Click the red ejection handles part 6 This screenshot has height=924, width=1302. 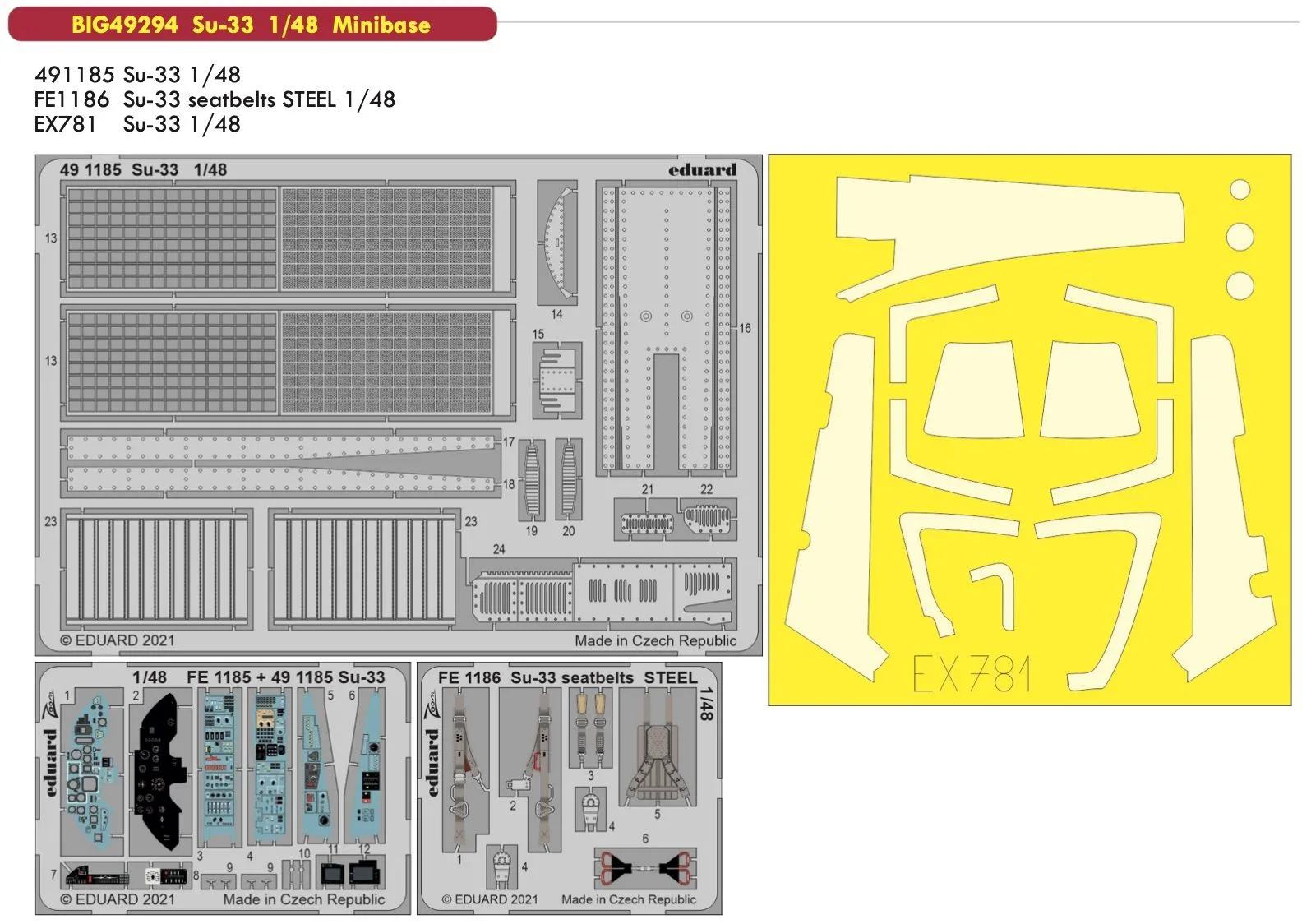644,867
